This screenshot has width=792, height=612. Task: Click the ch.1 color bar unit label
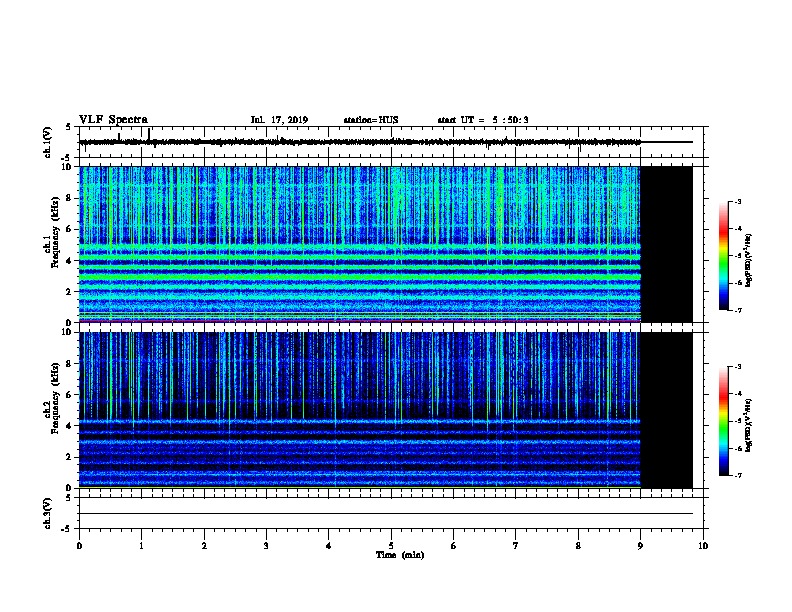tap(749, 260)
